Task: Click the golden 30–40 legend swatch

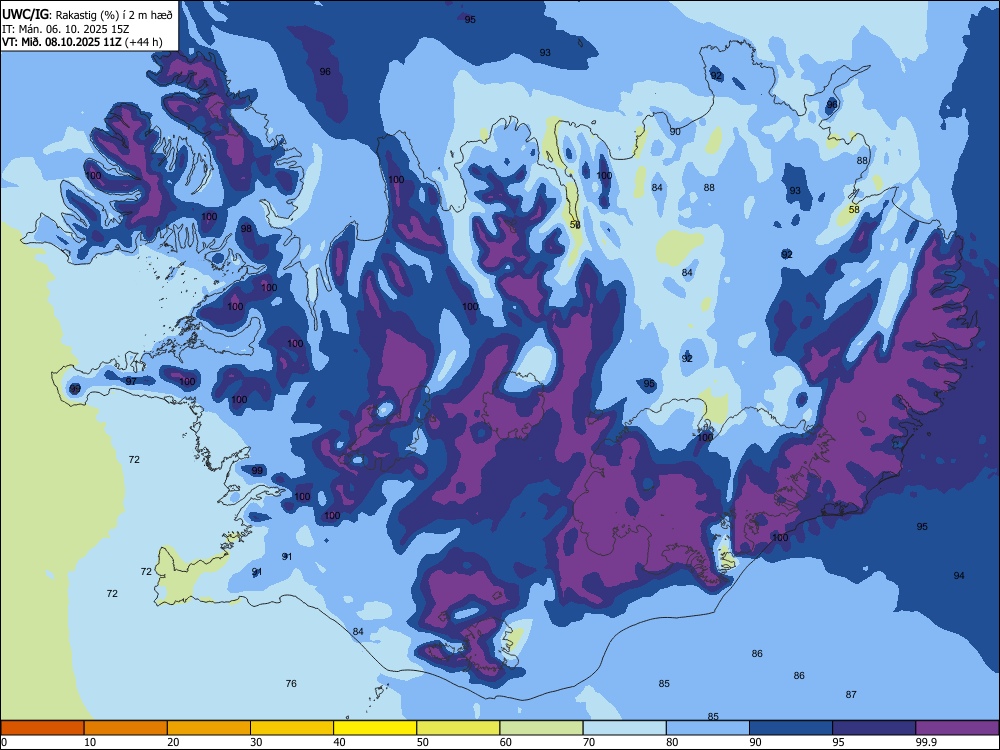Action: point(292,728)
